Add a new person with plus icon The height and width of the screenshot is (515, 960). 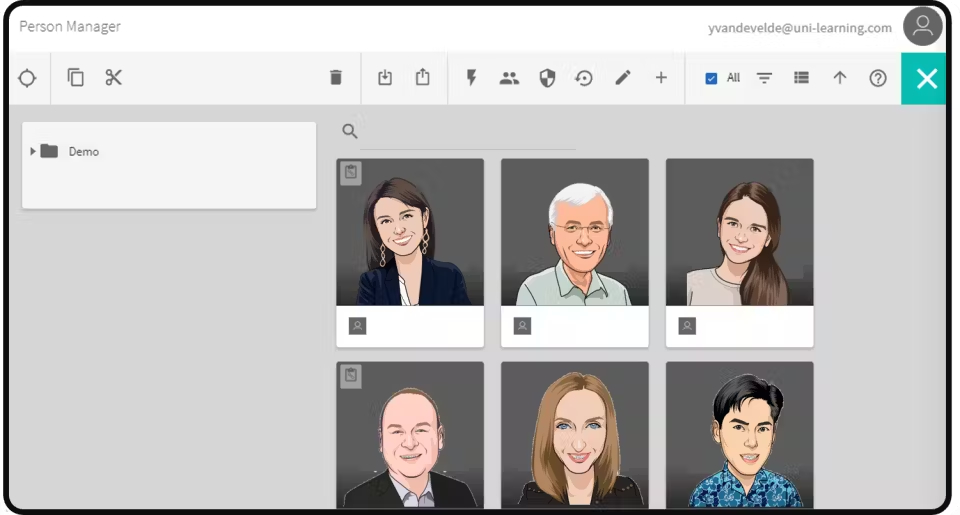661,78
